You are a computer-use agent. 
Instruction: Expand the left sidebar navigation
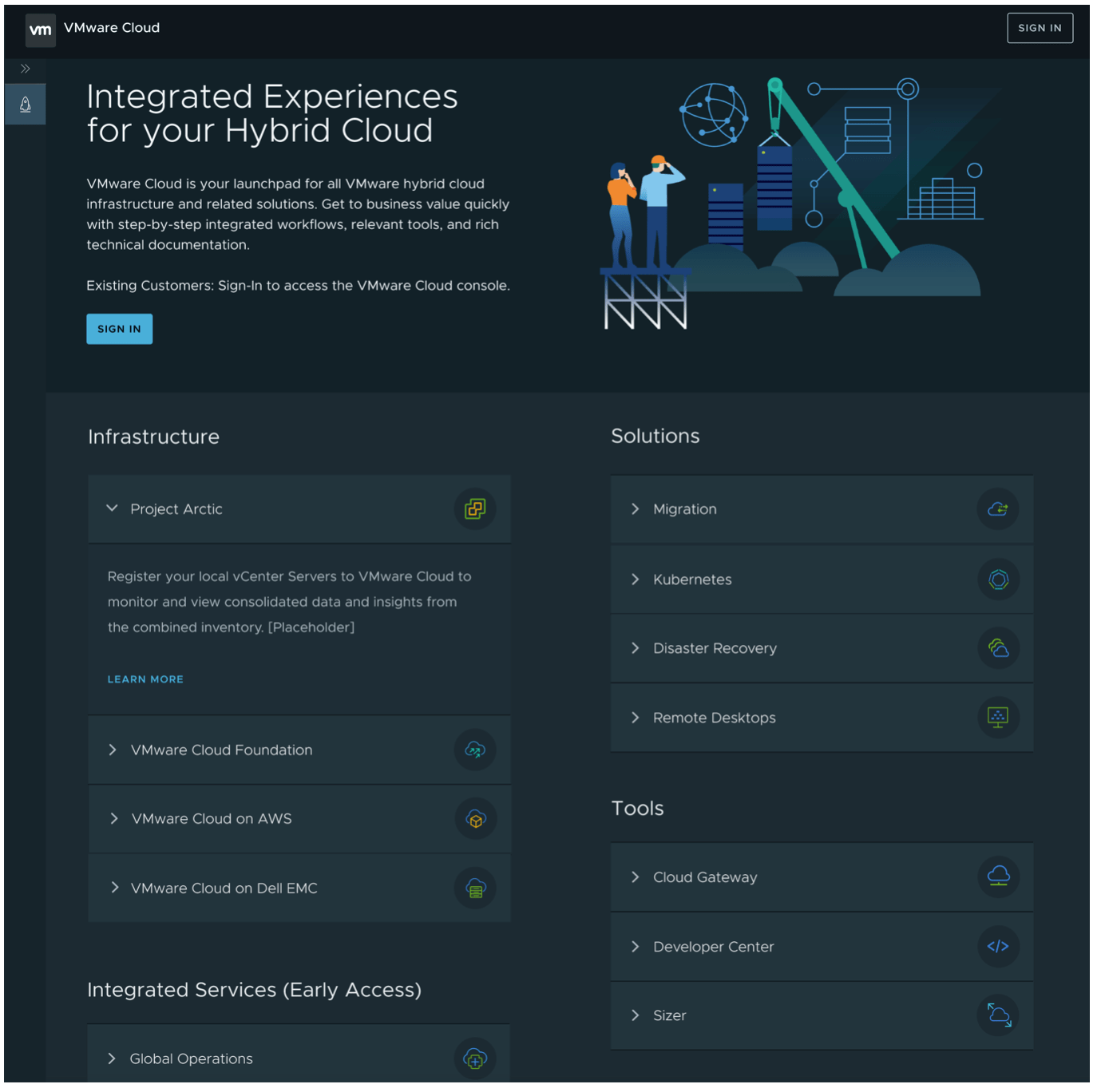[26, 69]
